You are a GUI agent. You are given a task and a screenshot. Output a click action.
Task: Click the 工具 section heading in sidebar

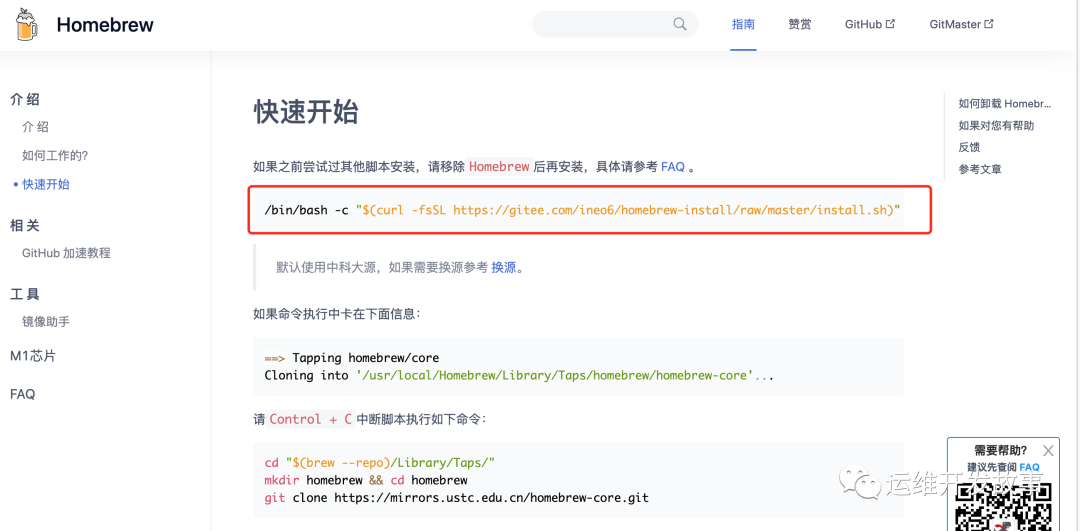coord(25,294)
